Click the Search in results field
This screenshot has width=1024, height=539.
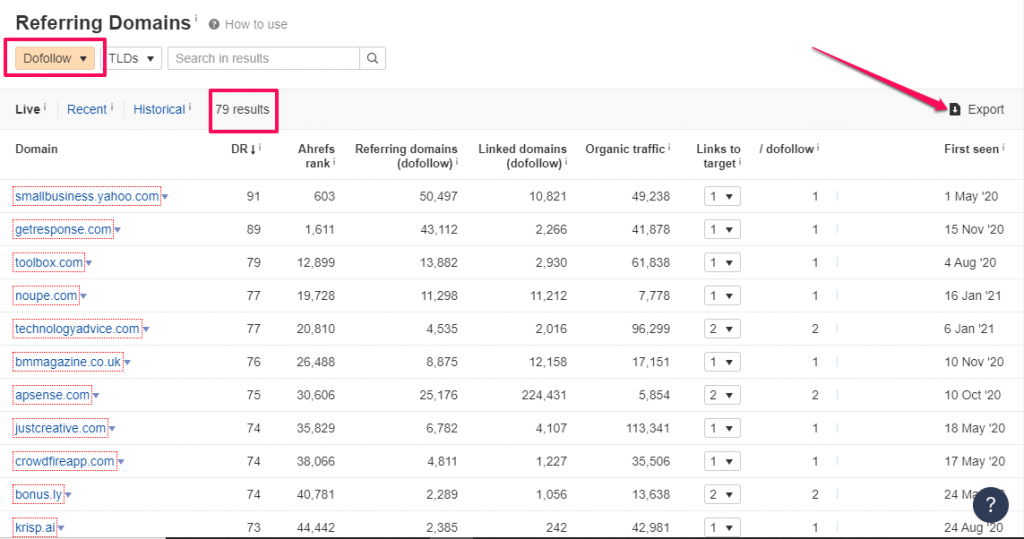tap(263, 59)
